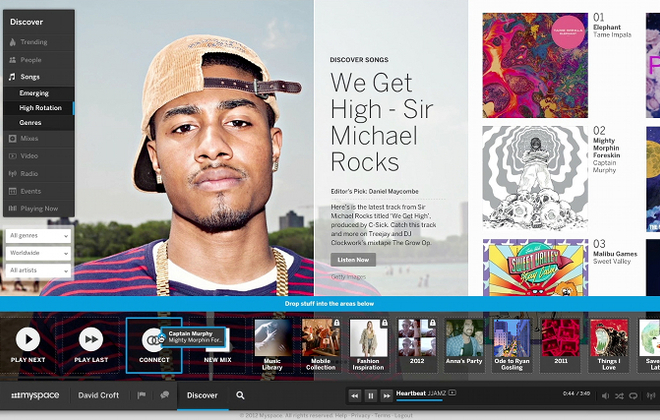Open the Mighty Morphin Foreskin album cover

[535, 178]
